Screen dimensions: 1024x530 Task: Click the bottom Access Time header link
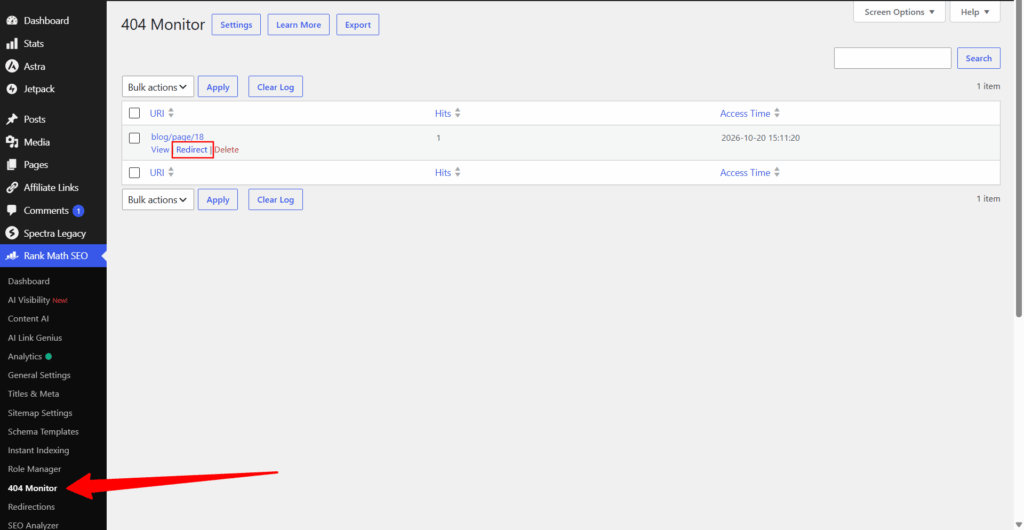(x=745, y=172)
